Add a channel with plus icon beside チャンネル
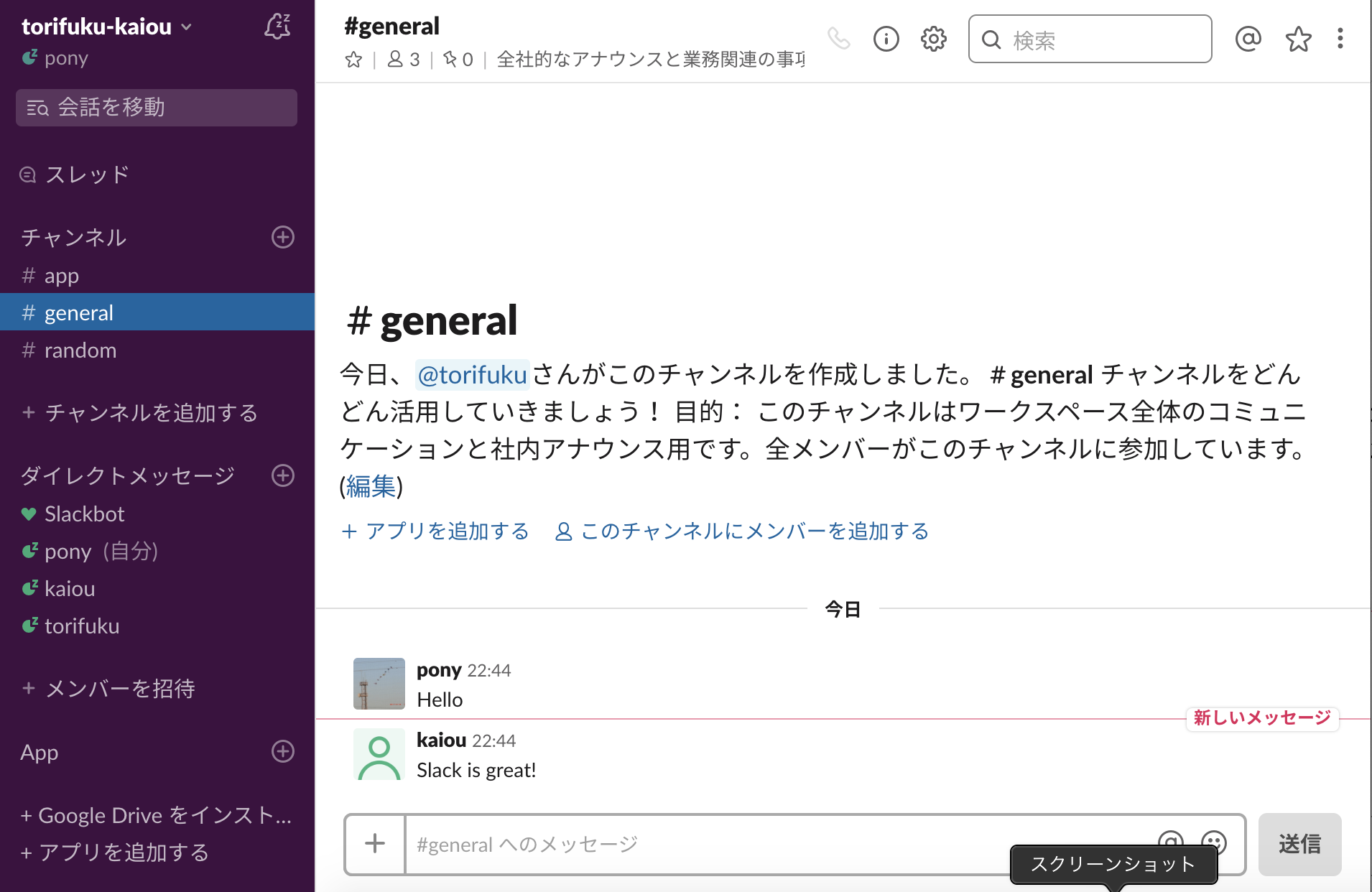Viewport: 1372px width, 892px height. click(283, 237)
